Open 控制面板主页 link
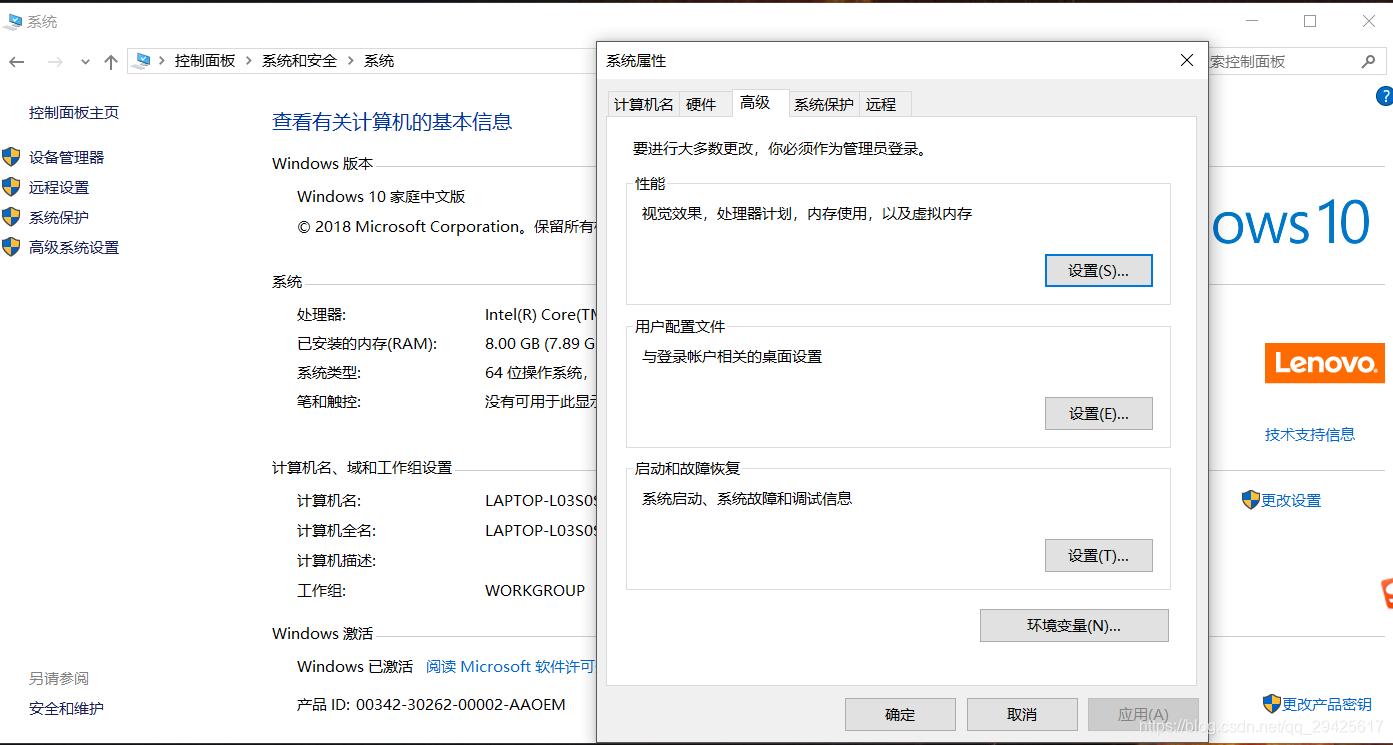This screenshot has width=1393, height=745. pyautogui.click(x=74, y=112)
